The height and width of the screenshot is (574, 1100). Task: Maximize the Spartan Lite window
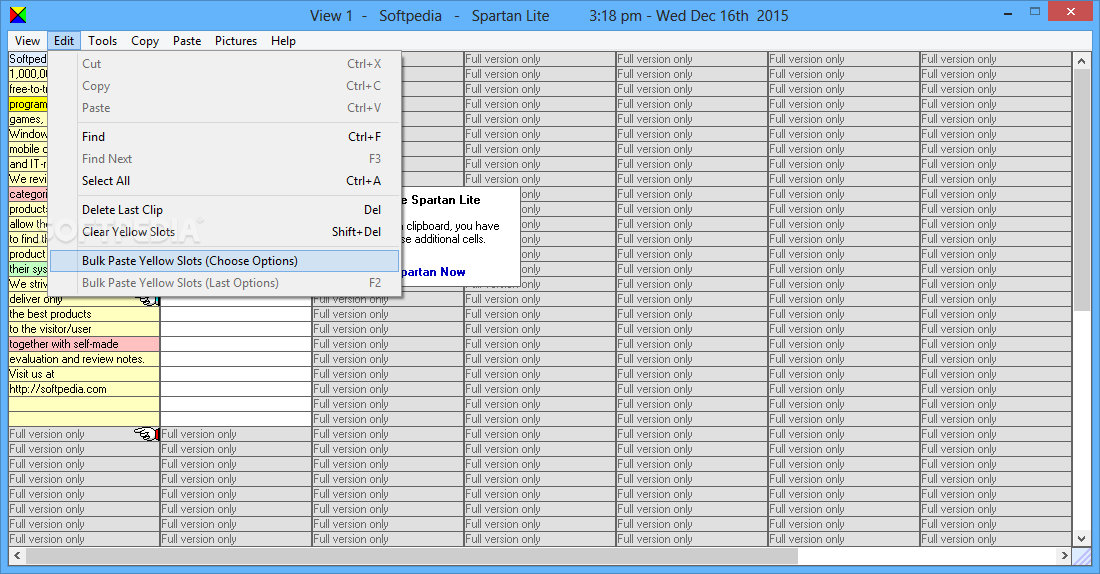tap(1035, 12)
